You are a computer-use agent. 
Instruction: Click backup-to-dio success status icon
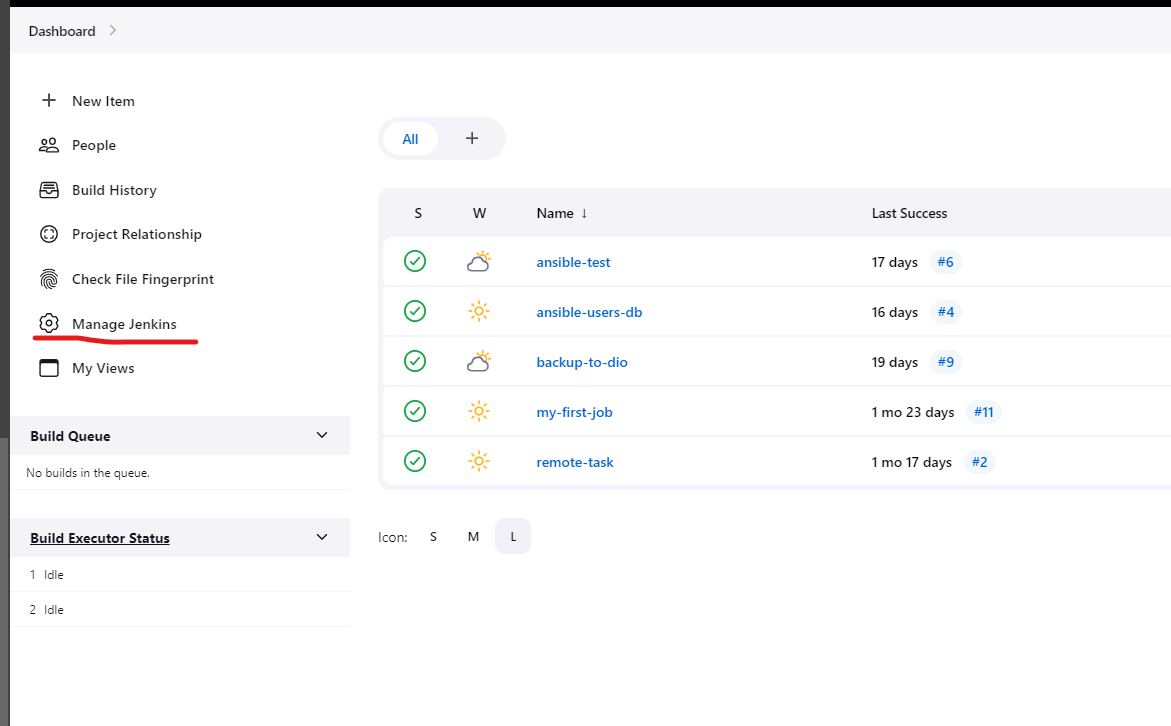[x=415, y=361]
